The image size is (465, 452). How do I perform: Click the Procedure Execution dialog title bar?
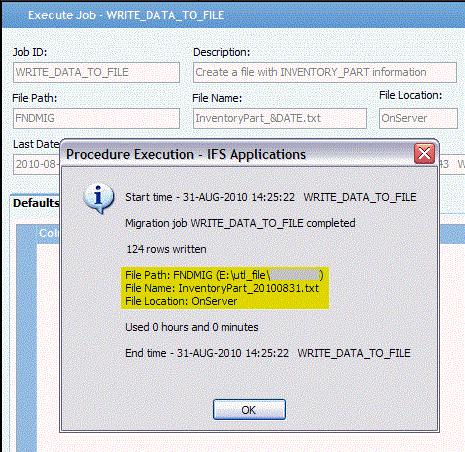click(x=237, y=154)
